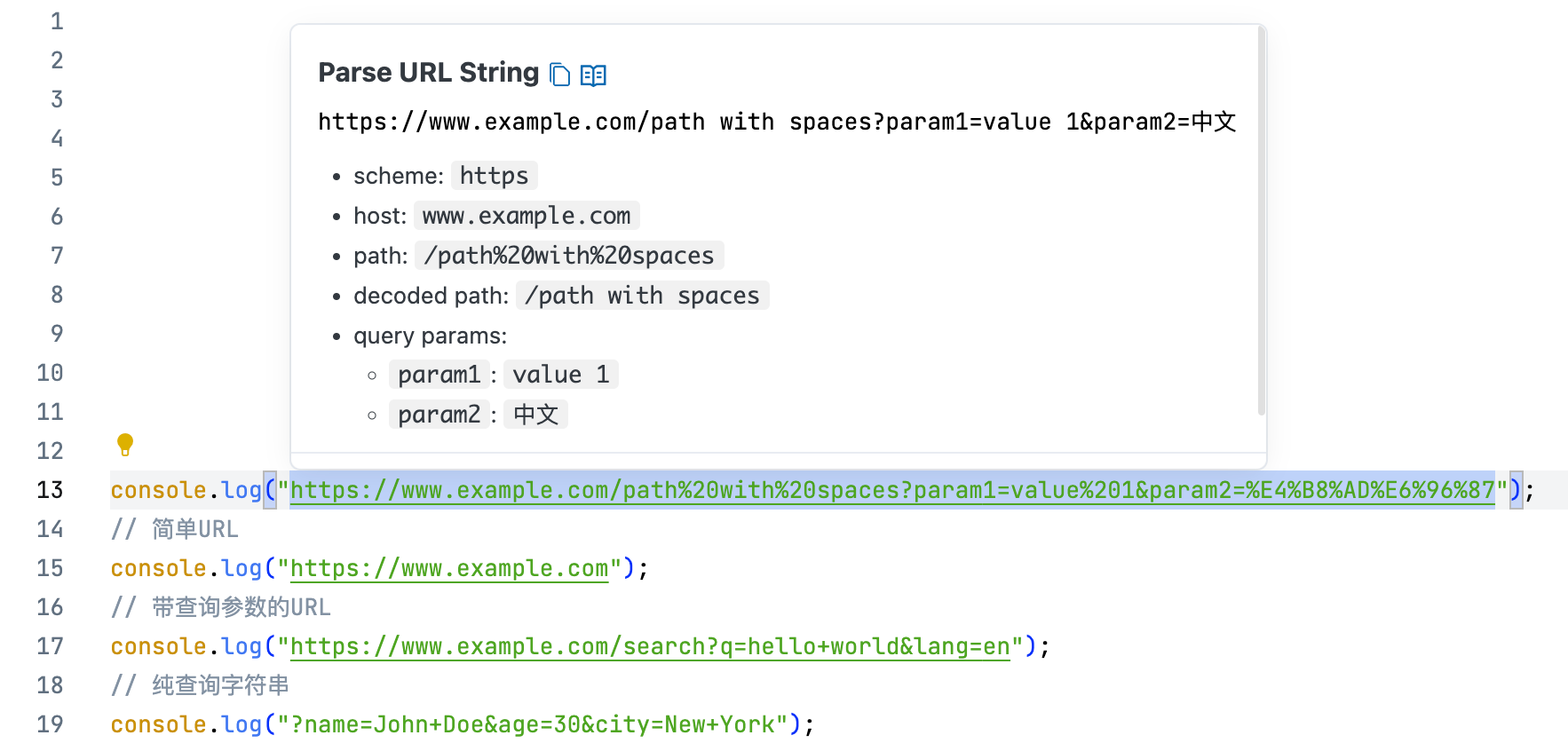Image resolution: width=1568 pixels, height=751 pixels.
Task: Click the param2 key in popup
Action: pos(440,415)
